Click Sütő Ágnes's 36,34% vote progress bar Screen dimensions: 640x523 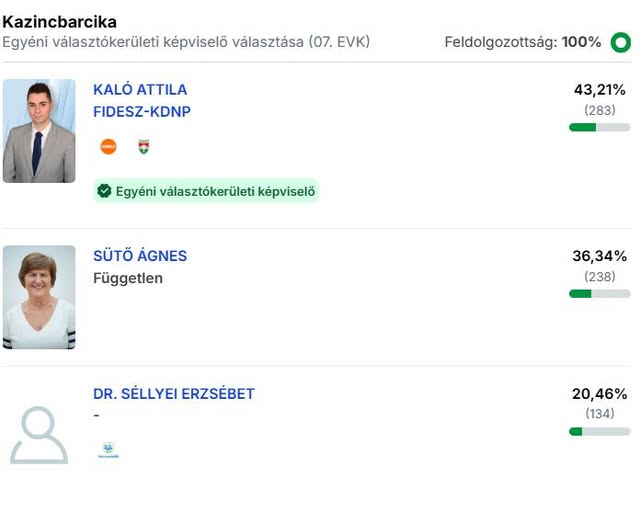599,293
